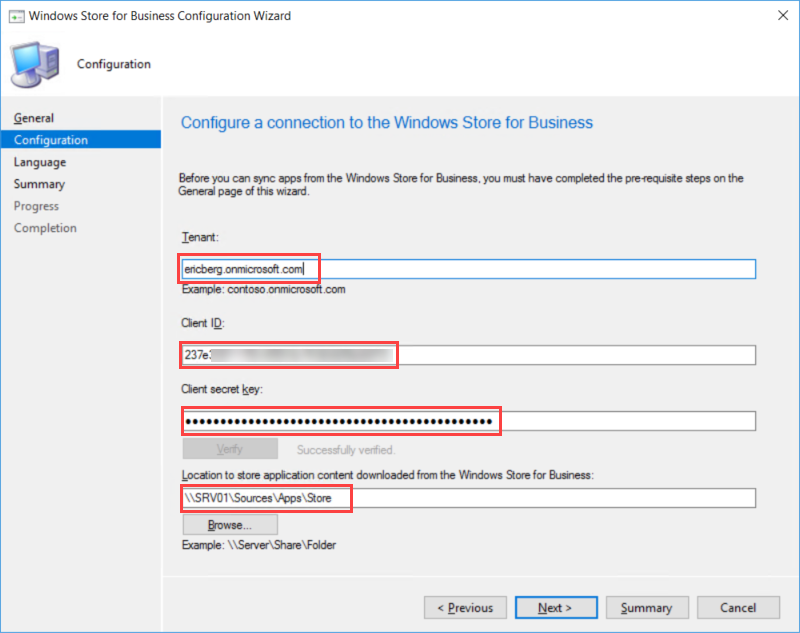800x633 pixels.
Task: Open the Browse... folder picker
Action: point(229,524)
